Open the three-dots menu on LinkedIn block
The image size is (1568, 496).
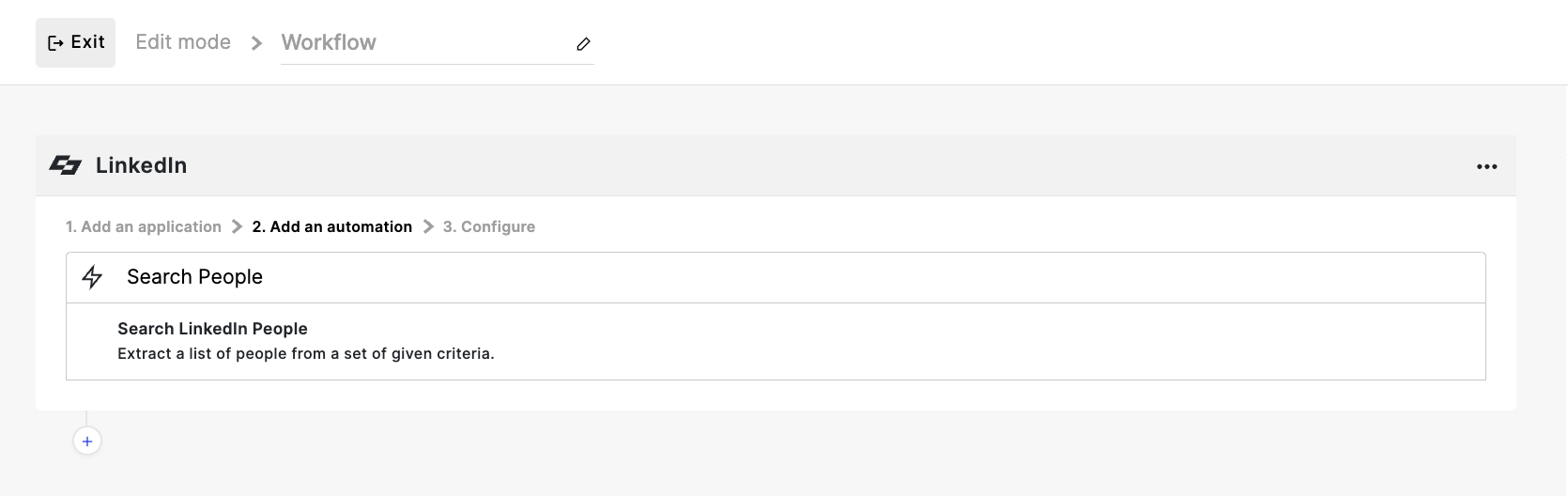(x=1486, y=166)
